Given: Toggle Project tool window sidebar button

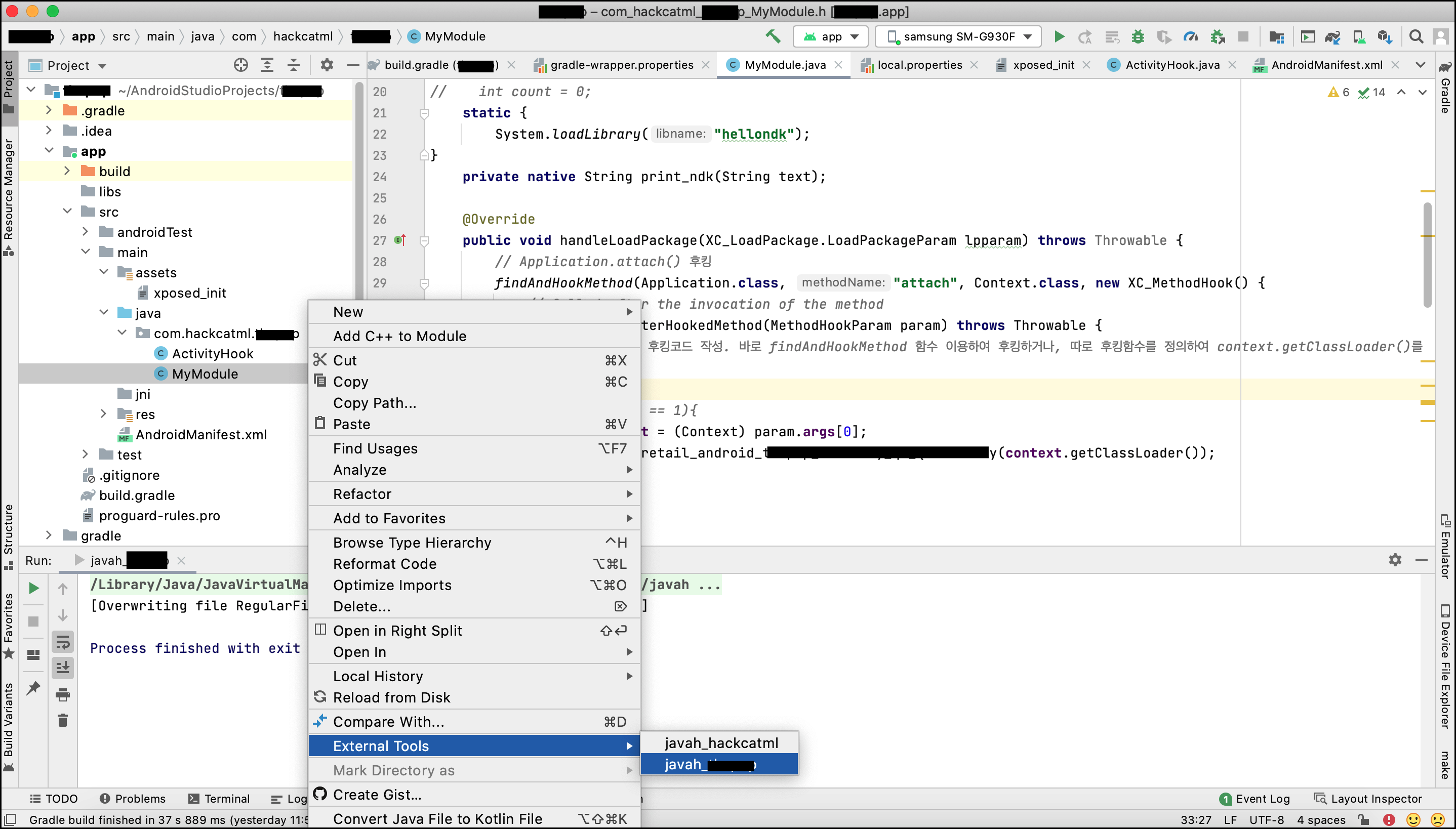Looking at the screenshot, I should [x=9, y=86].
